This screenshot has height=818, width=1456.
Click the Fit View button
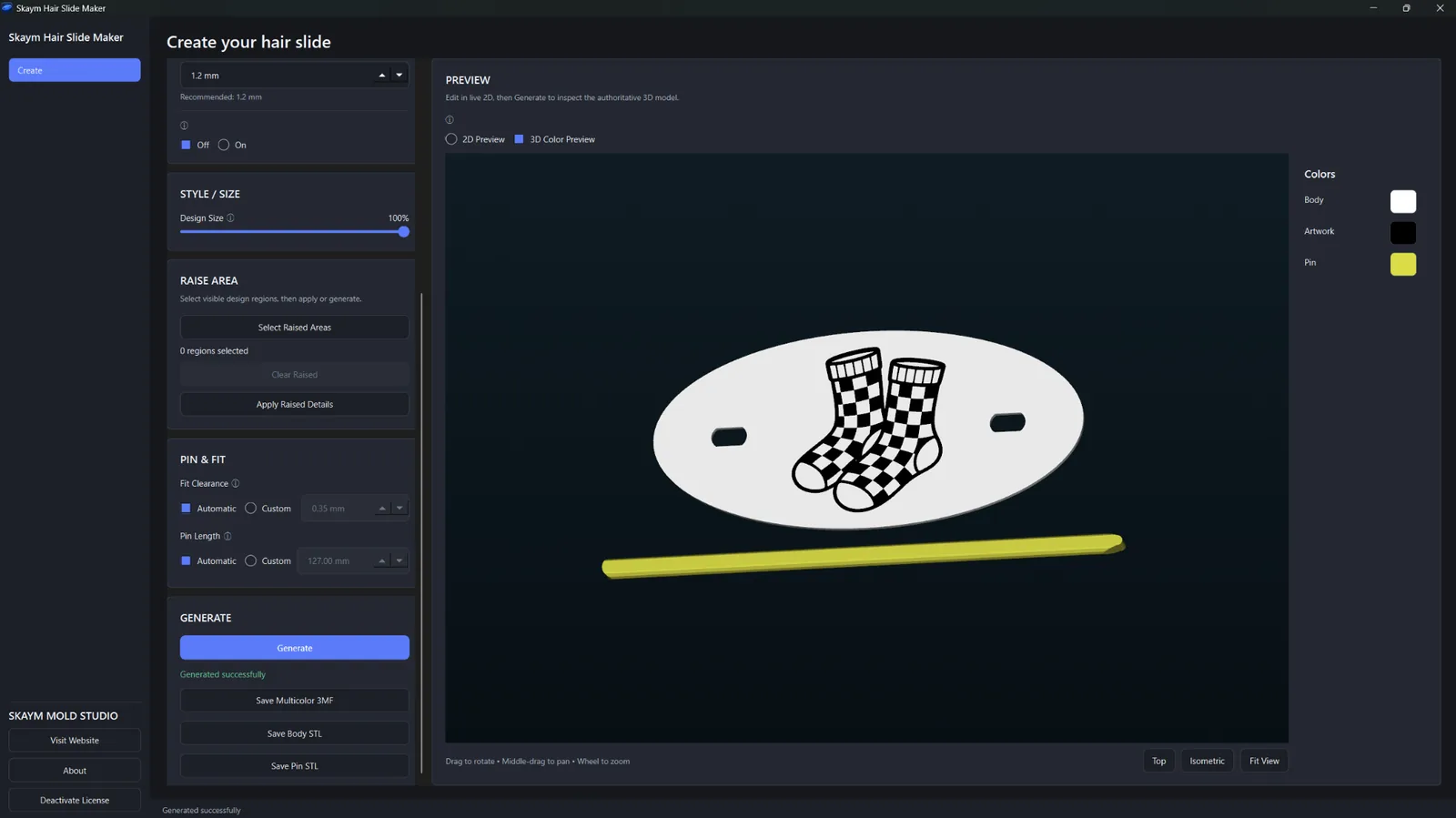[1264, 762]
